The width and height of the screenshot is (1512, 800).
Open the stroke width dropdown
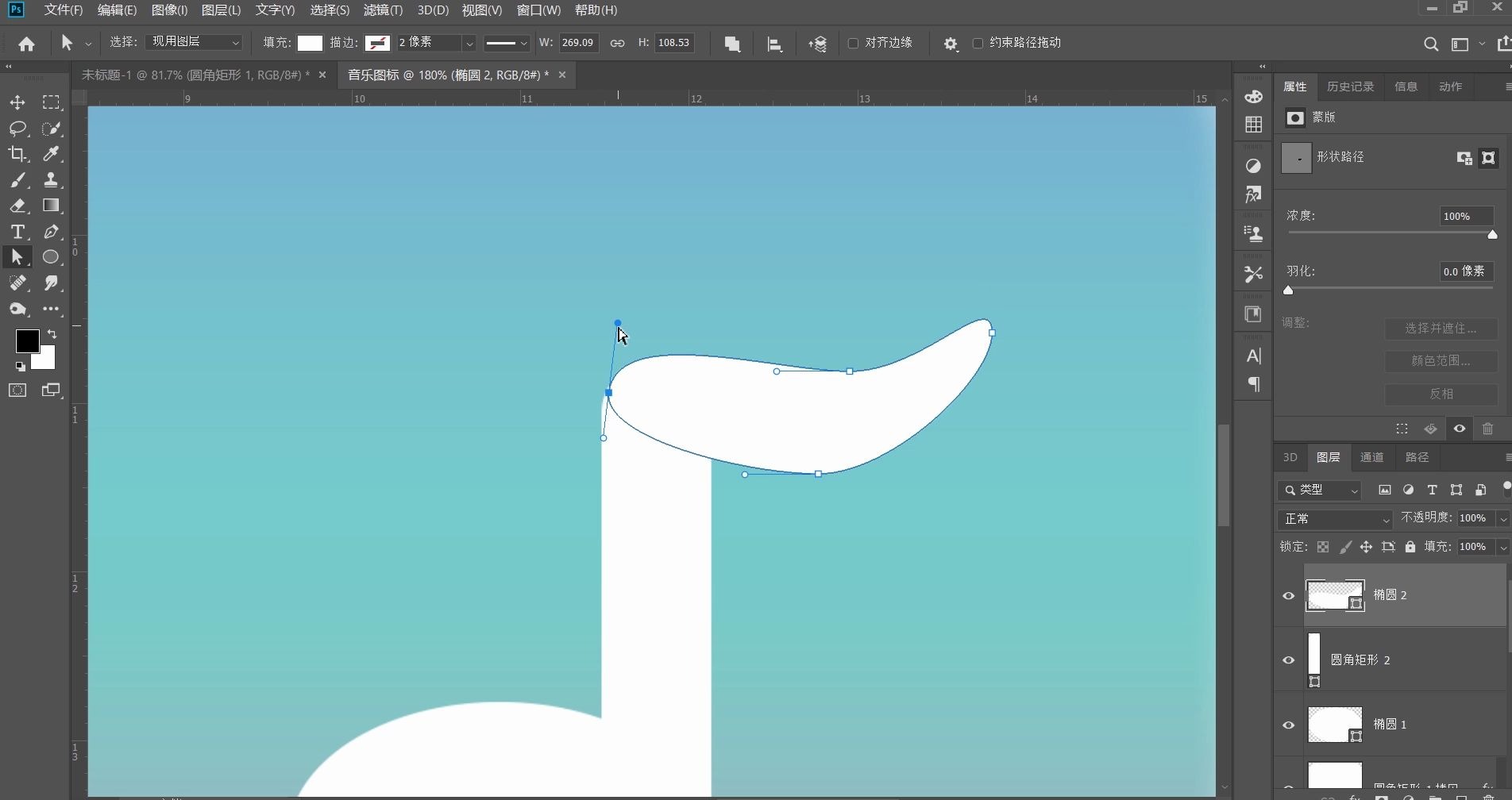click(x=469, y=43)
